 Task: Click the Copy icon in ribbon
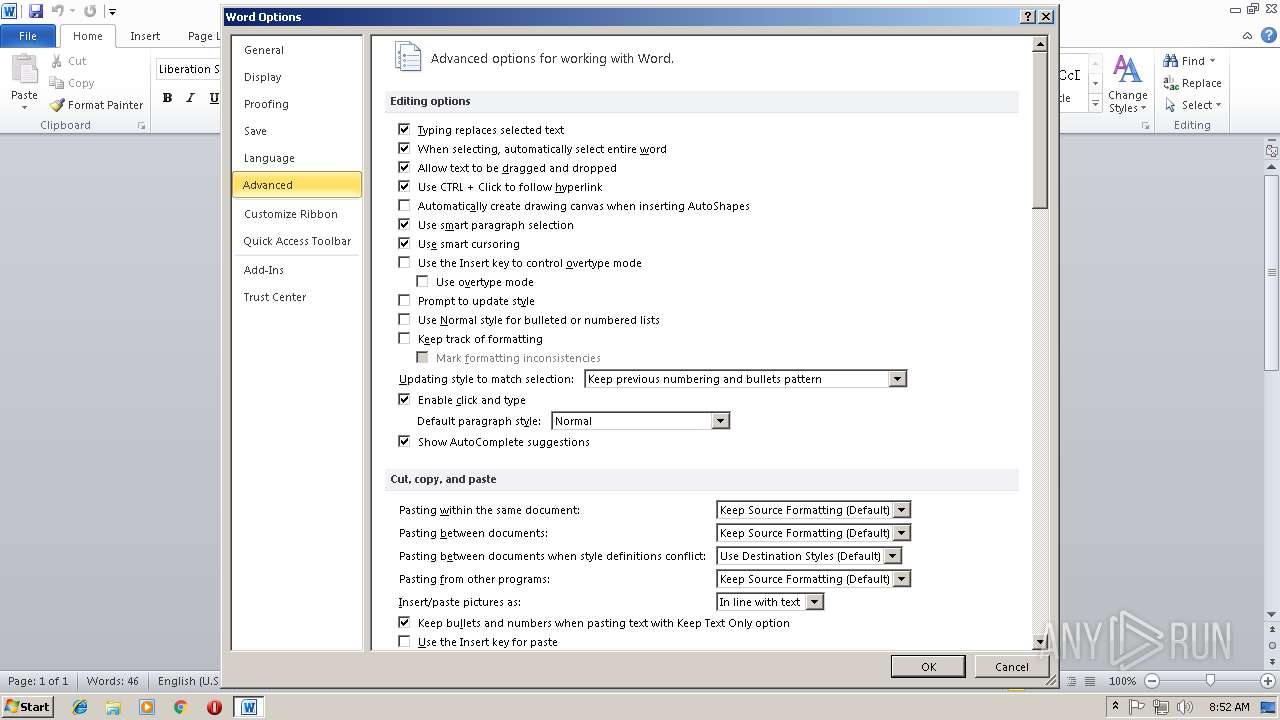(57, 83)
